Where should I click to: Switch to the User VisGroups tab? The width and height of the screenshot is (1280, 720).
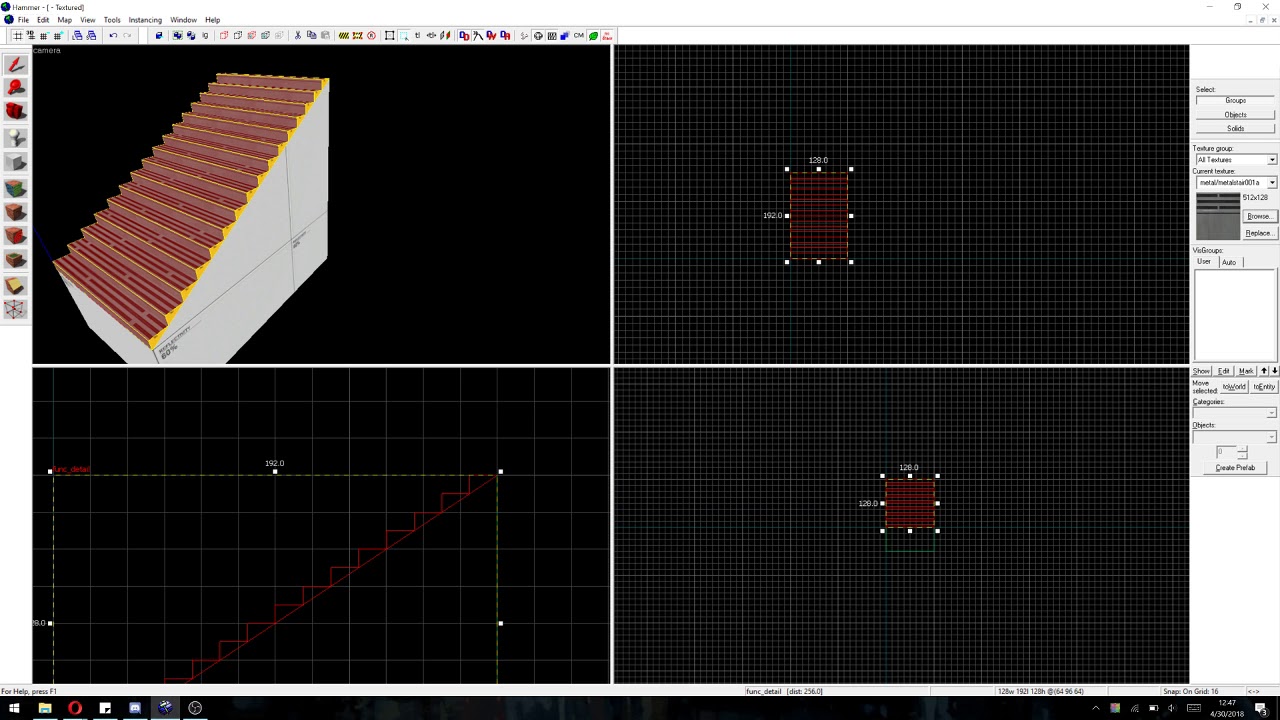(1204, 262)
